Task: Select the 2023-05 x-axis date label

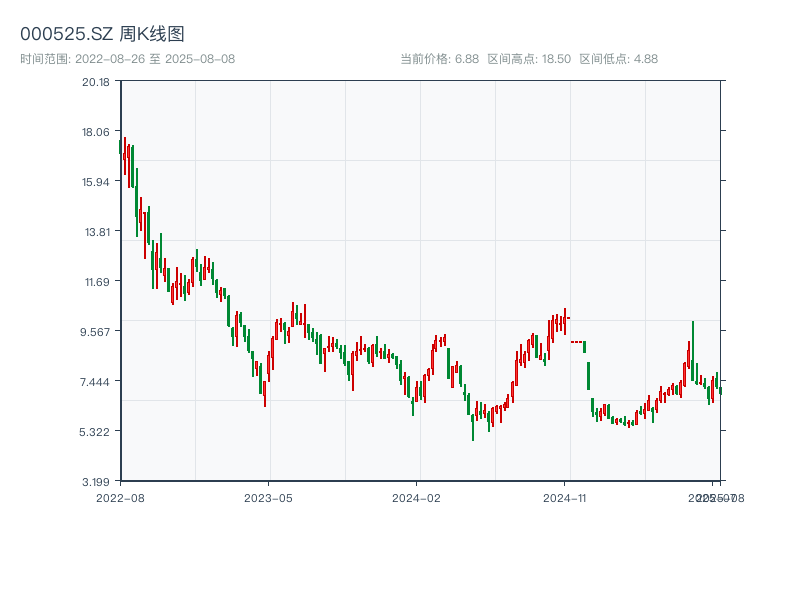Action: click(x=269, y=497)
